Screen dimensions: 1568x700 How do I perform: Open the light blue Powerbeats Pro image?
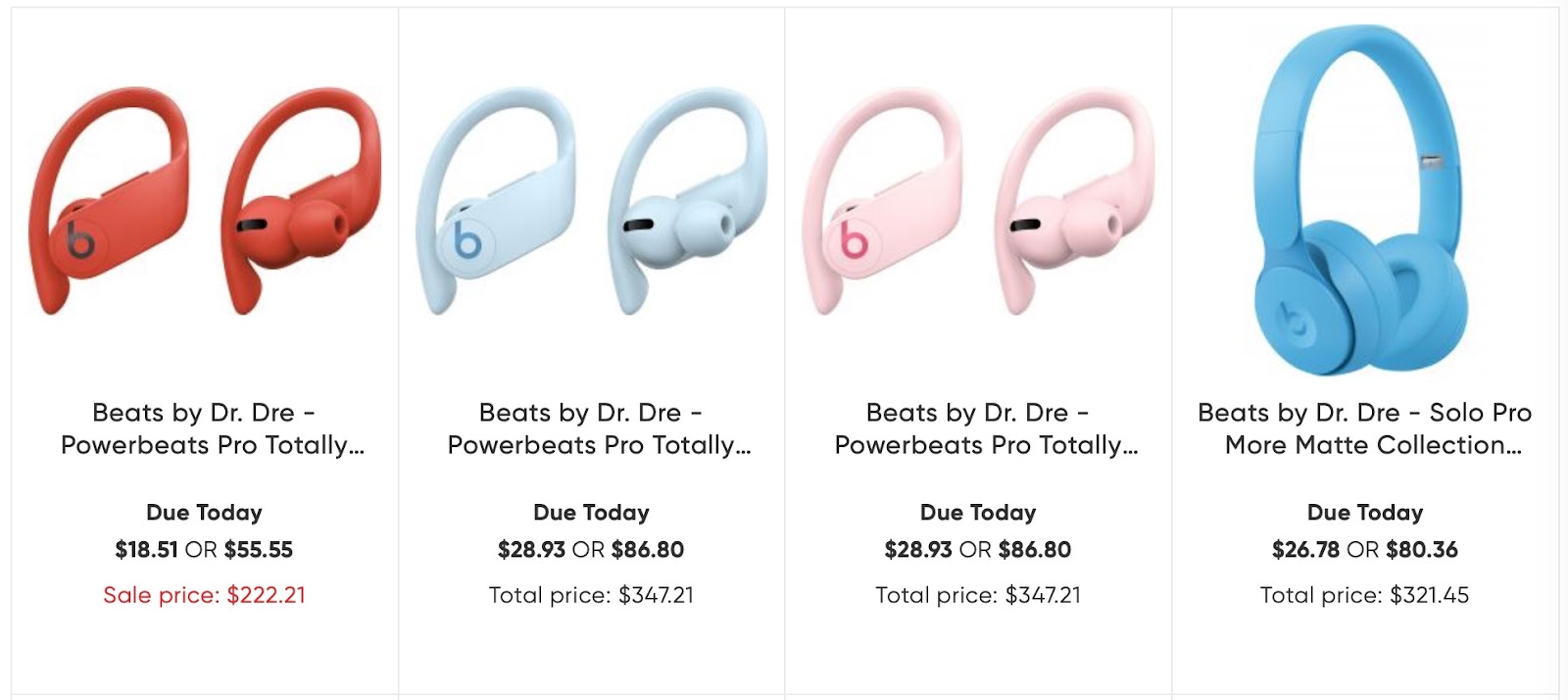tap(592, 202)
